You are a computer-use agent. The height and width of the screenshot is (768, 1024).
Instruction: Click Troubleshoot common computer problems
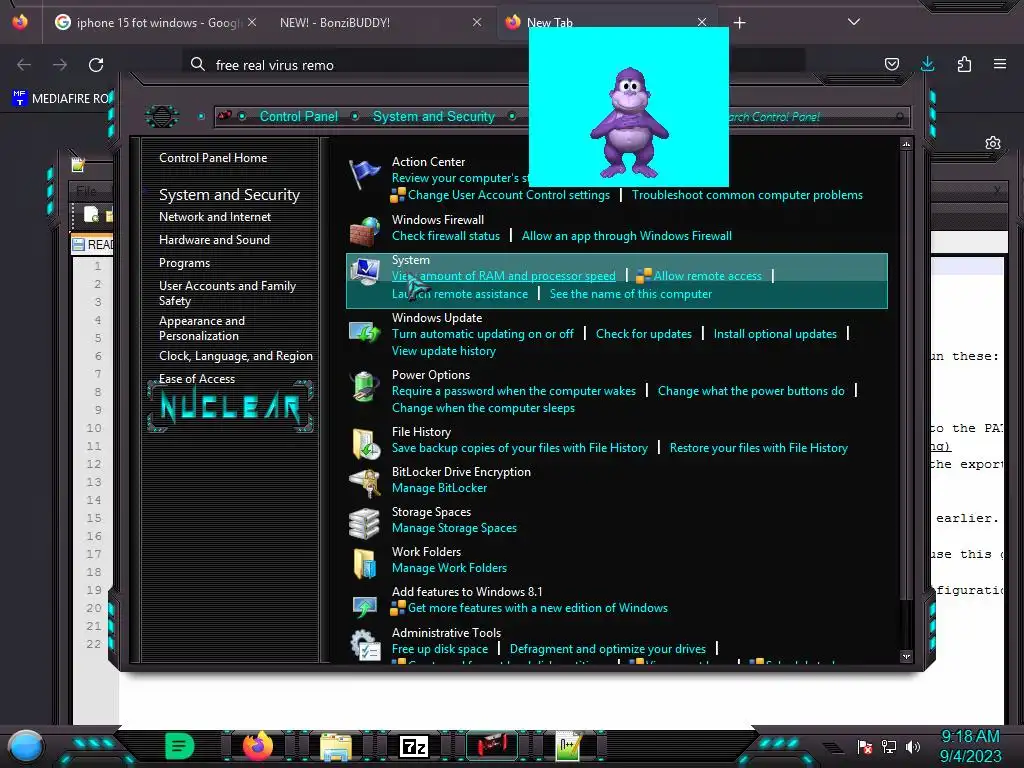click(x=747, y=195)
